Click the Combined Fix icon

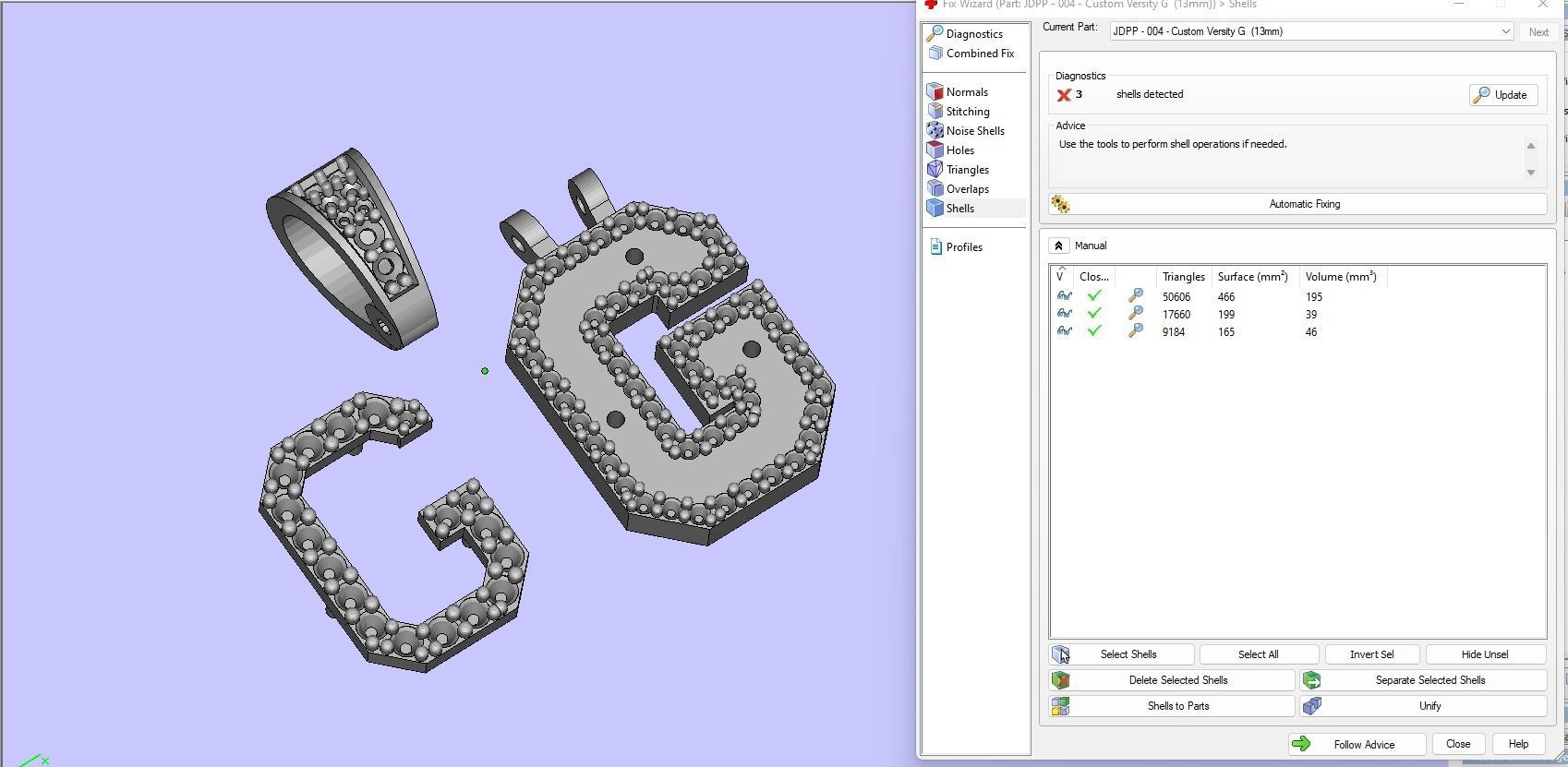pyautogui.click(x=935, y=54)
